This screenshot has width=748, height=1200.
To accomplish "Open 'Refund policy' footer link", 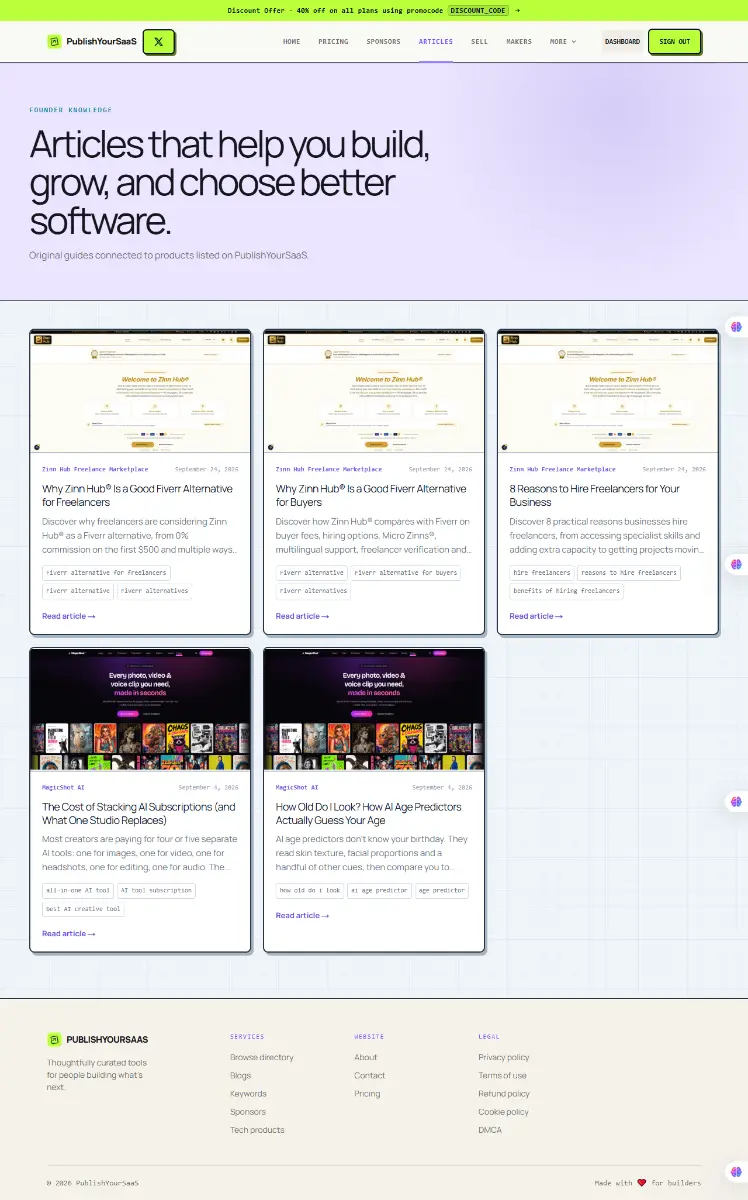I will point(504,1094).
